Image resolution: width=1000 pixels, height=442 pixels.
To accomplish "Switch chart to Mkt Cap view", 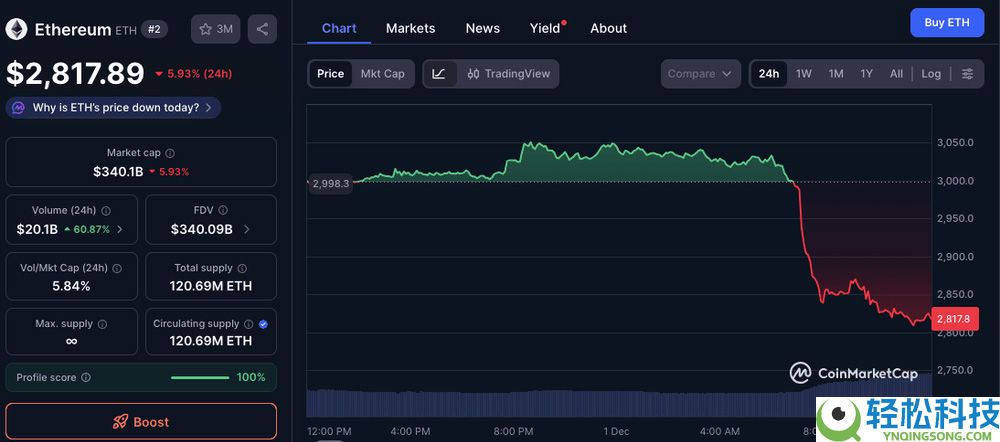I will pos(383,74).
